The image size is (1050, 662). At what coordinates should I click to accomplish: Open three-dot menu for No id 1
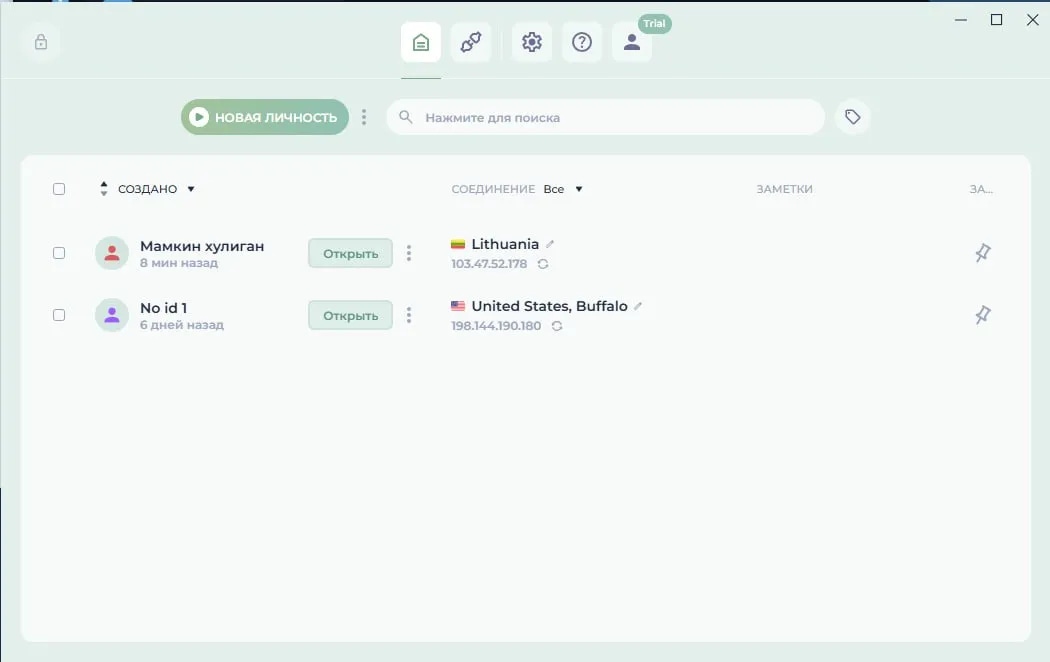408,315
